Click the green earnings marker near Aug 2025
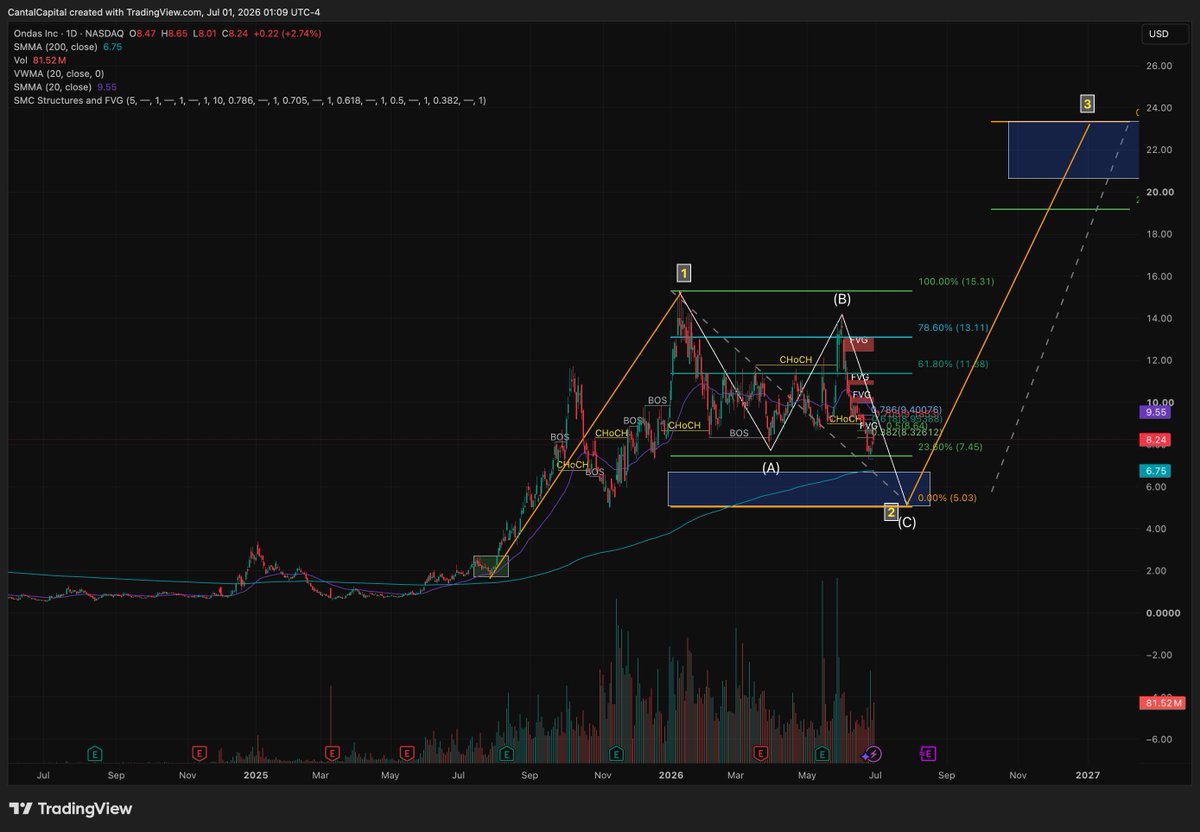This screenshot has height=832, width=1200. [x=506, y=753]
